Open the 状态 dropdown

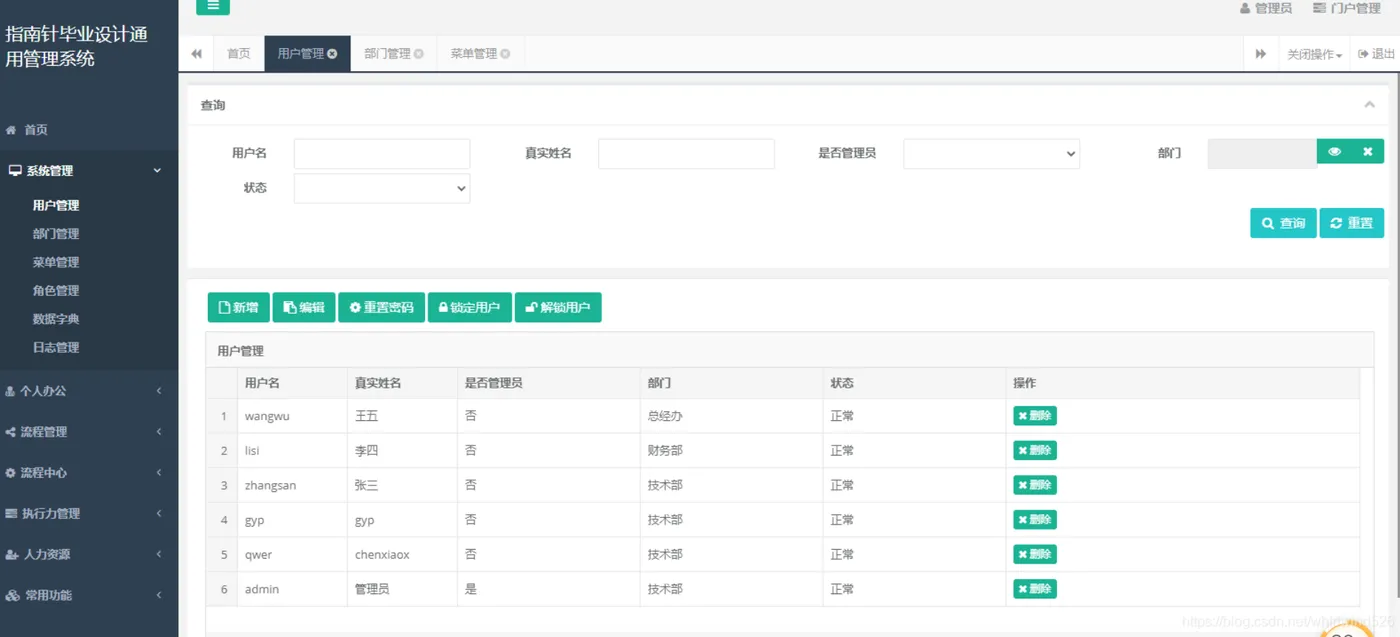pos(382,188)
